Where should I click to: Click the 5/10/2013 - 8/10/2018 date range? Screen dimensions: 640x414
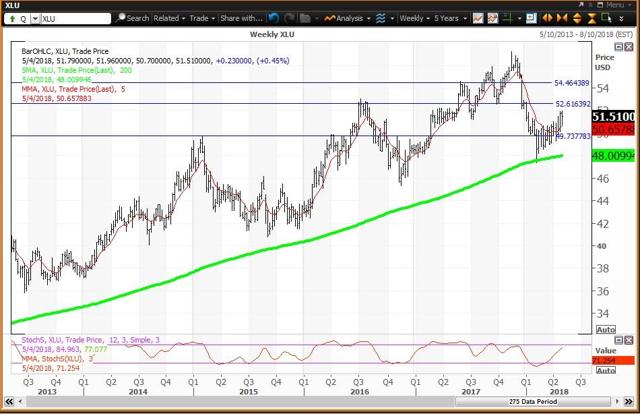point(586,34)
